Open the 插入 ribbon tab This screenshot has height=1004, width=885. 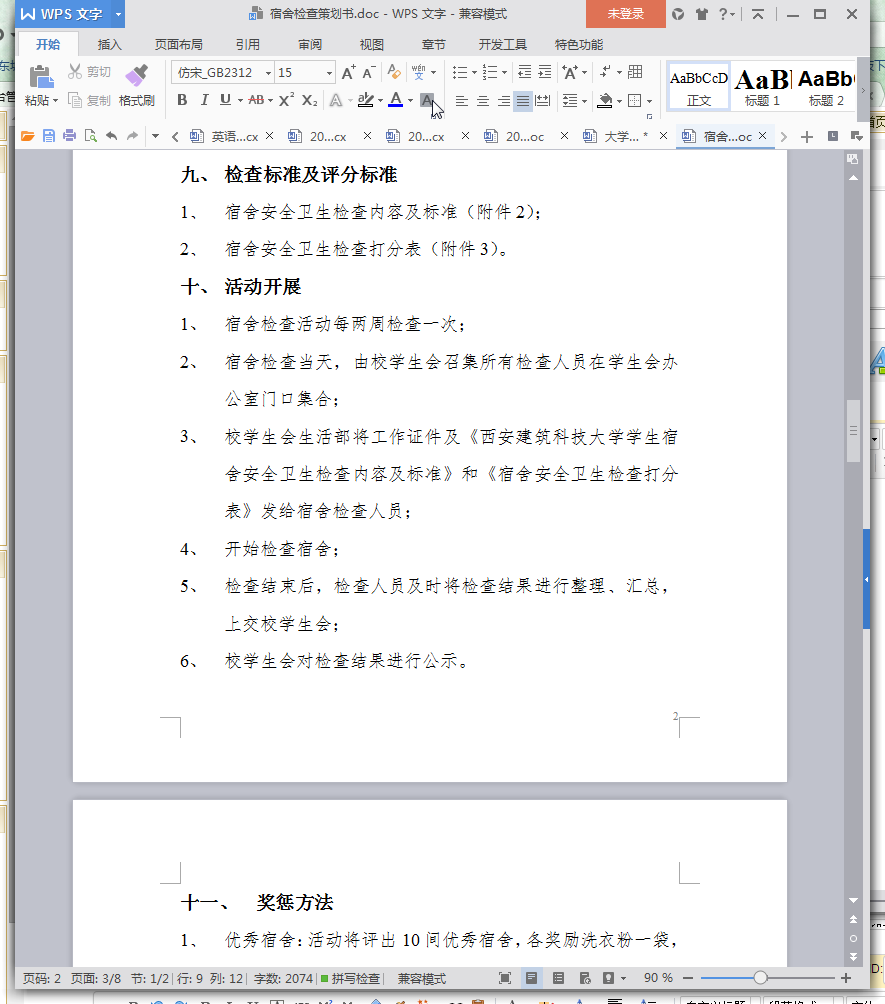pos(110,44)
